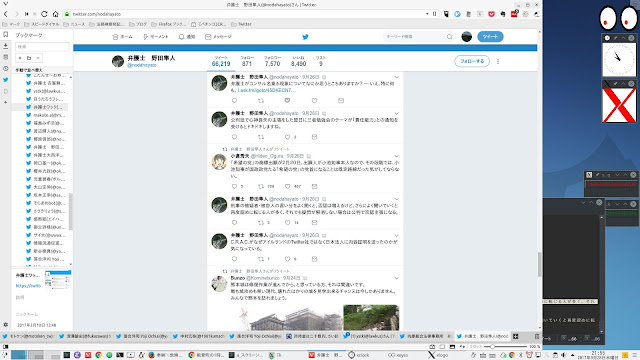This screenshot has width=640, height=360.
Task: Click the red extension icon with badge
Action: (514, 14)
